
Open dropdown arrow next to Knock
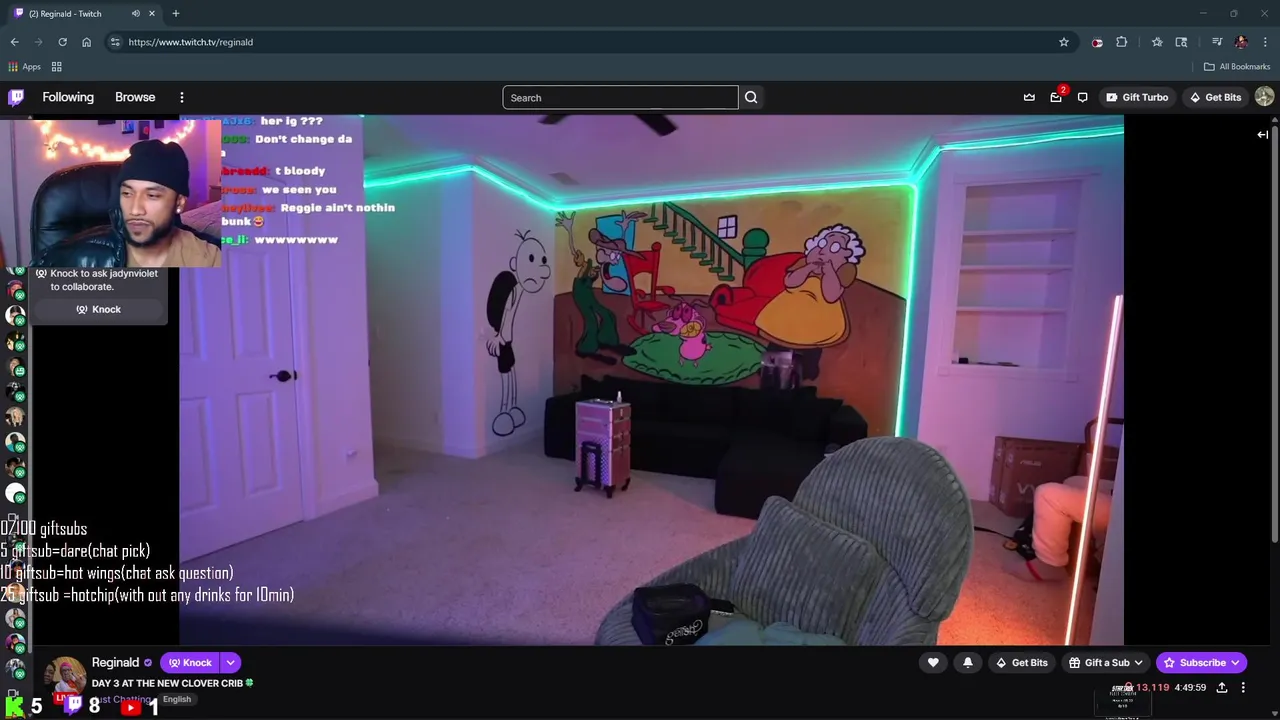[230, 662]
